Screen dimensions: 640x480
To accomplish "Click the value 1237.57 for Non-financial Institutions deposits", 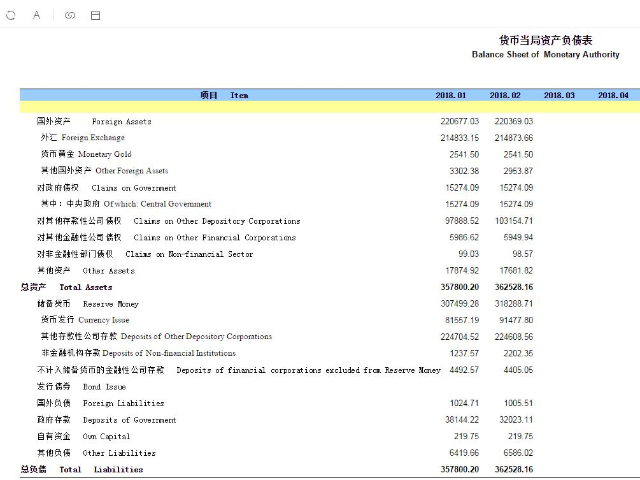I will [464, 353].
